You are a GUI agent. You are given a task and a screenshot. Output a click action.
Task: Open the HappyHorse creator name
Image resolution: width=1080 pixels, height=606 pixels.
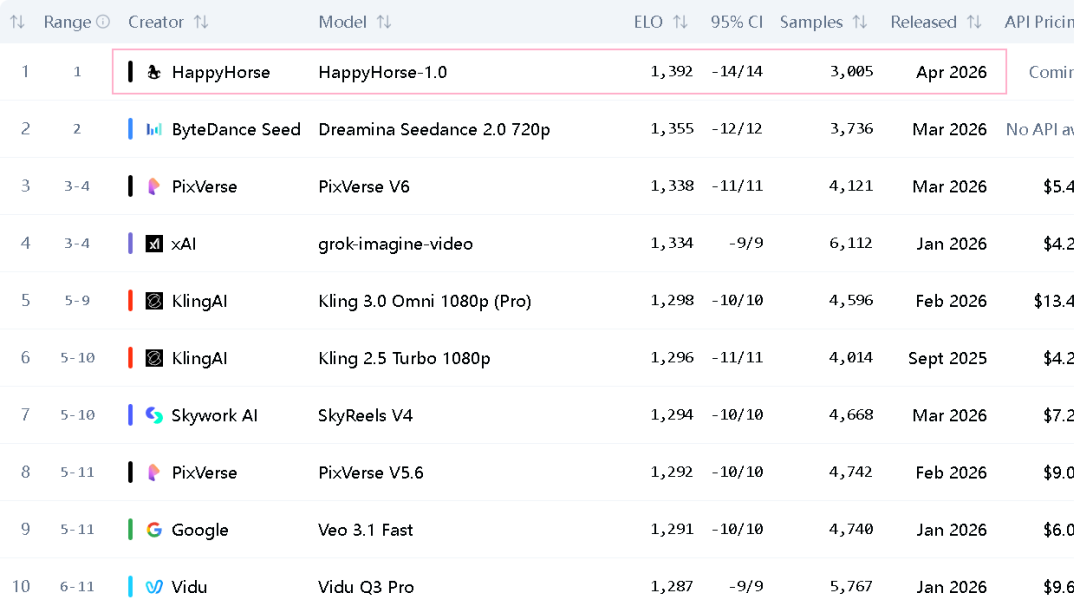[220, 72]
